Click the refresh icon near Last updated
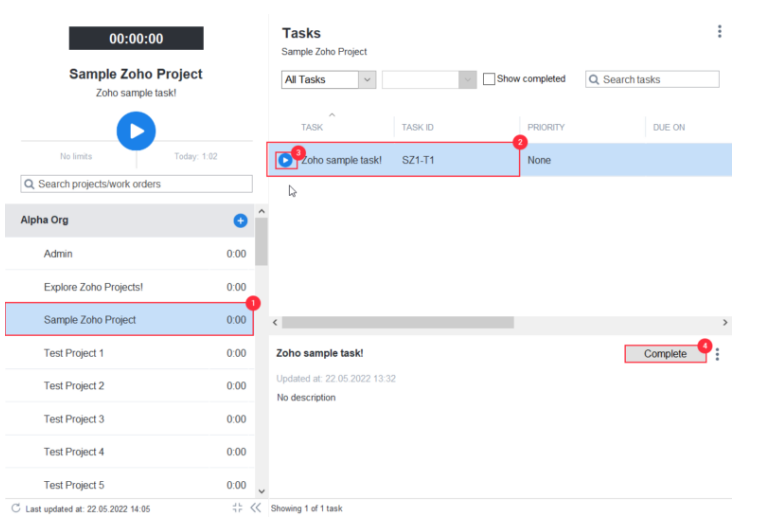 (15, 508)
